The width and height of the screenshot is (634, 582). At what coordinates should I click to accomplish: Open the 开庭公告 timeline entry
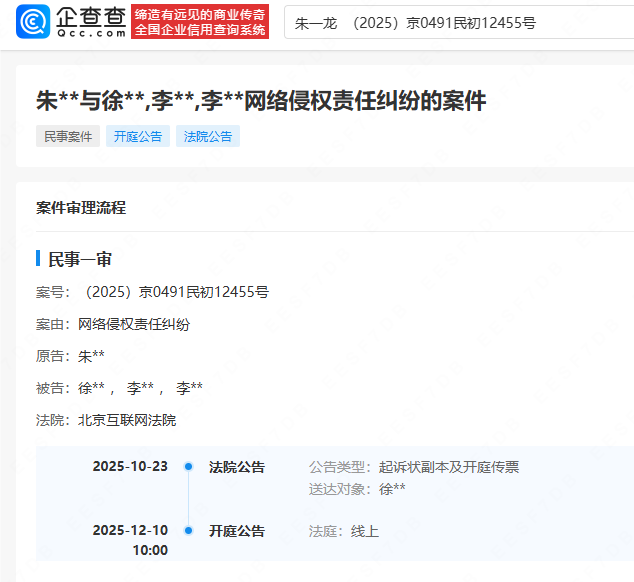coord(237,531)
